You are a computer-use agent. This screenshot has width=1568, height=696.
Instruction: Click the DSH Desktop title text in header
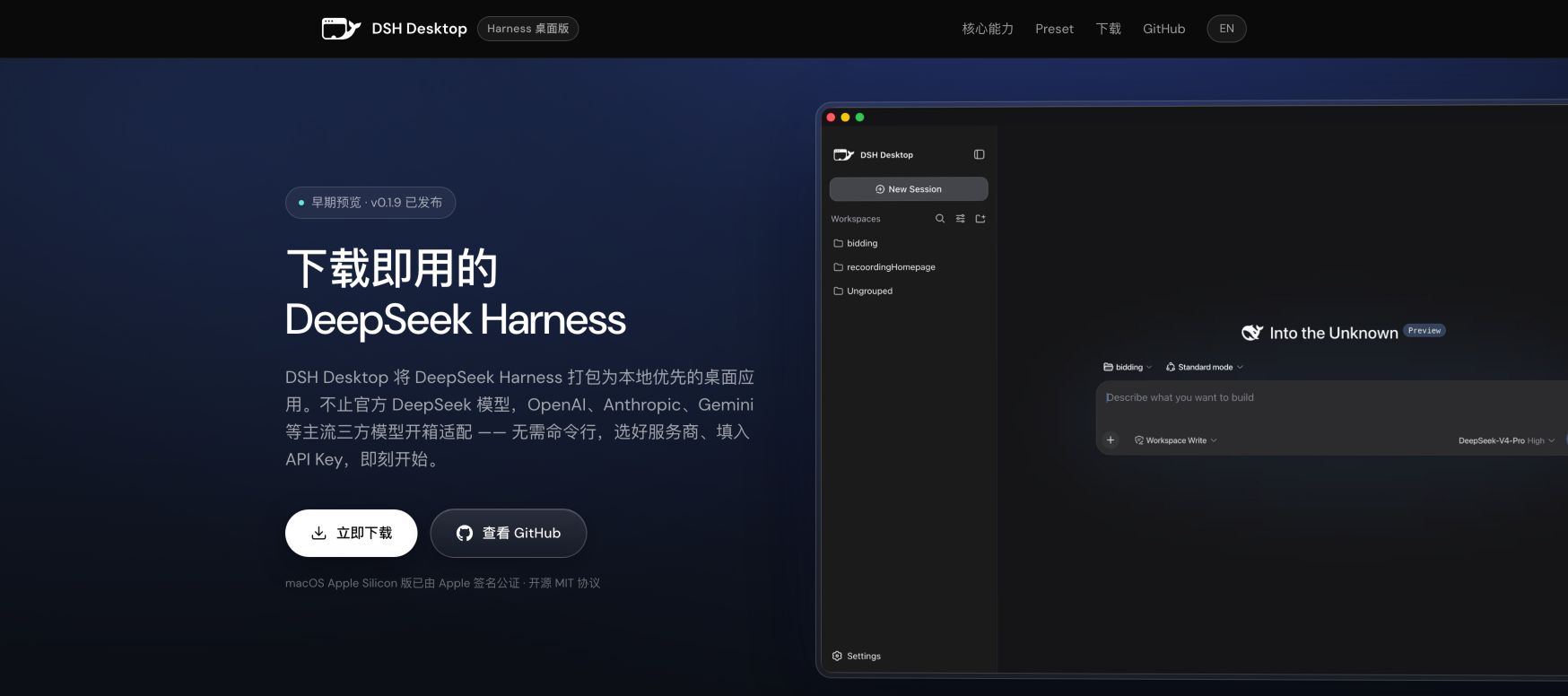point(419,29)
